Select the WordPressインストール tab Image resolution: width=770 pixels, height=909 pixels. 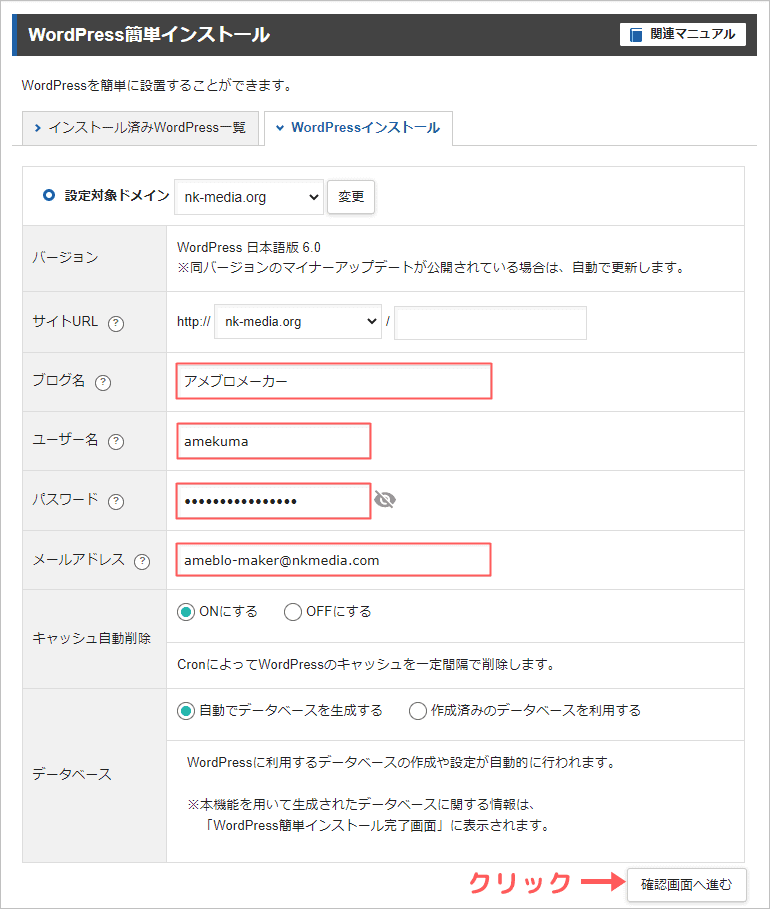(x=357, y=128)
